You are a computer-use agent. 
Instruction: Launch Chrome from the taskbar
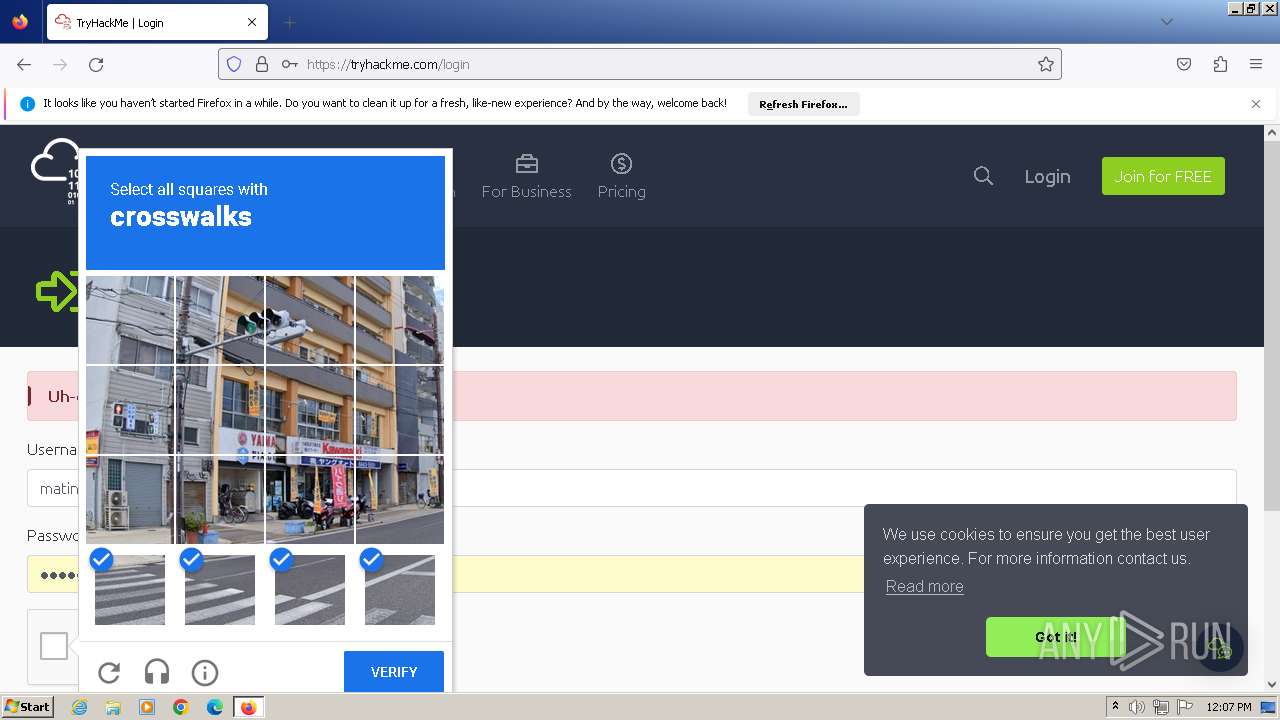[x=181, y=707]
